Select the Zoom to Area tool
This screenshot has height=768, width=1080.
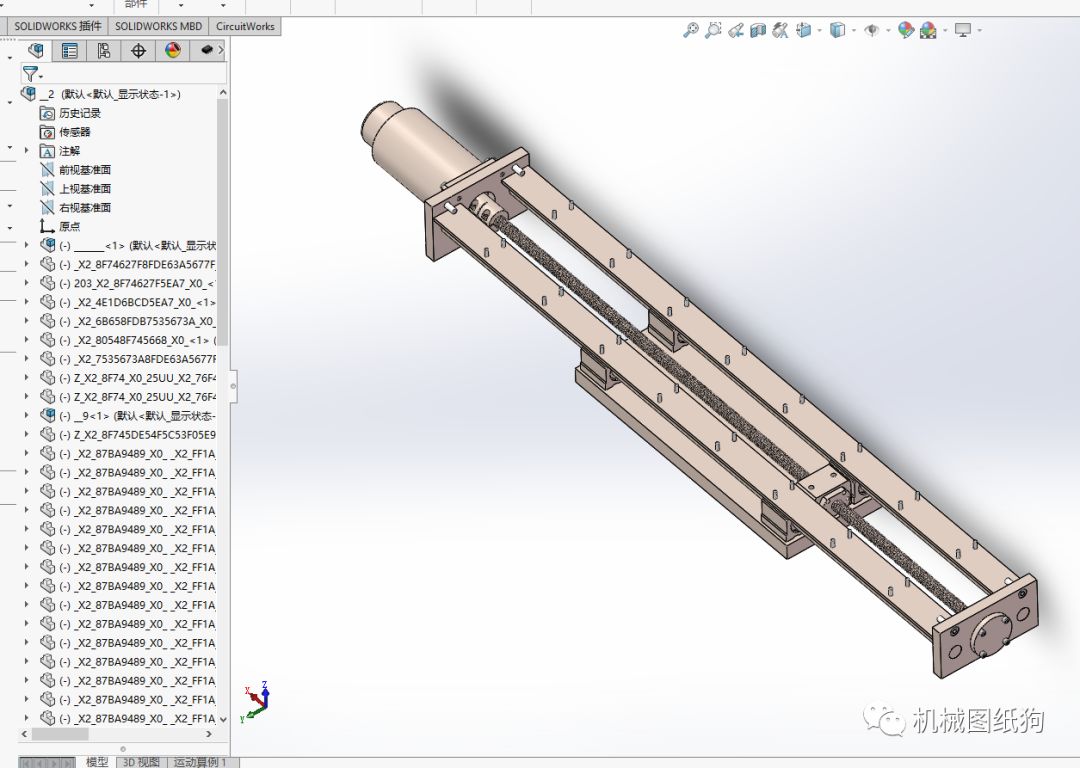pyautogui.click(x=713, y=30)
